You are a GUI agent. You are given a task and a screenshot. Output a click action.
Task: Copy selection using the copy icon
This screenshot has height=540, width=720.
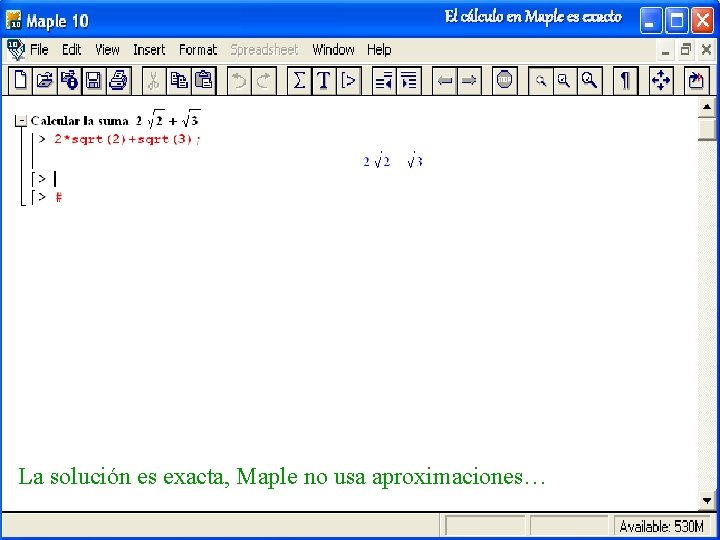click(x=179, y=81)
